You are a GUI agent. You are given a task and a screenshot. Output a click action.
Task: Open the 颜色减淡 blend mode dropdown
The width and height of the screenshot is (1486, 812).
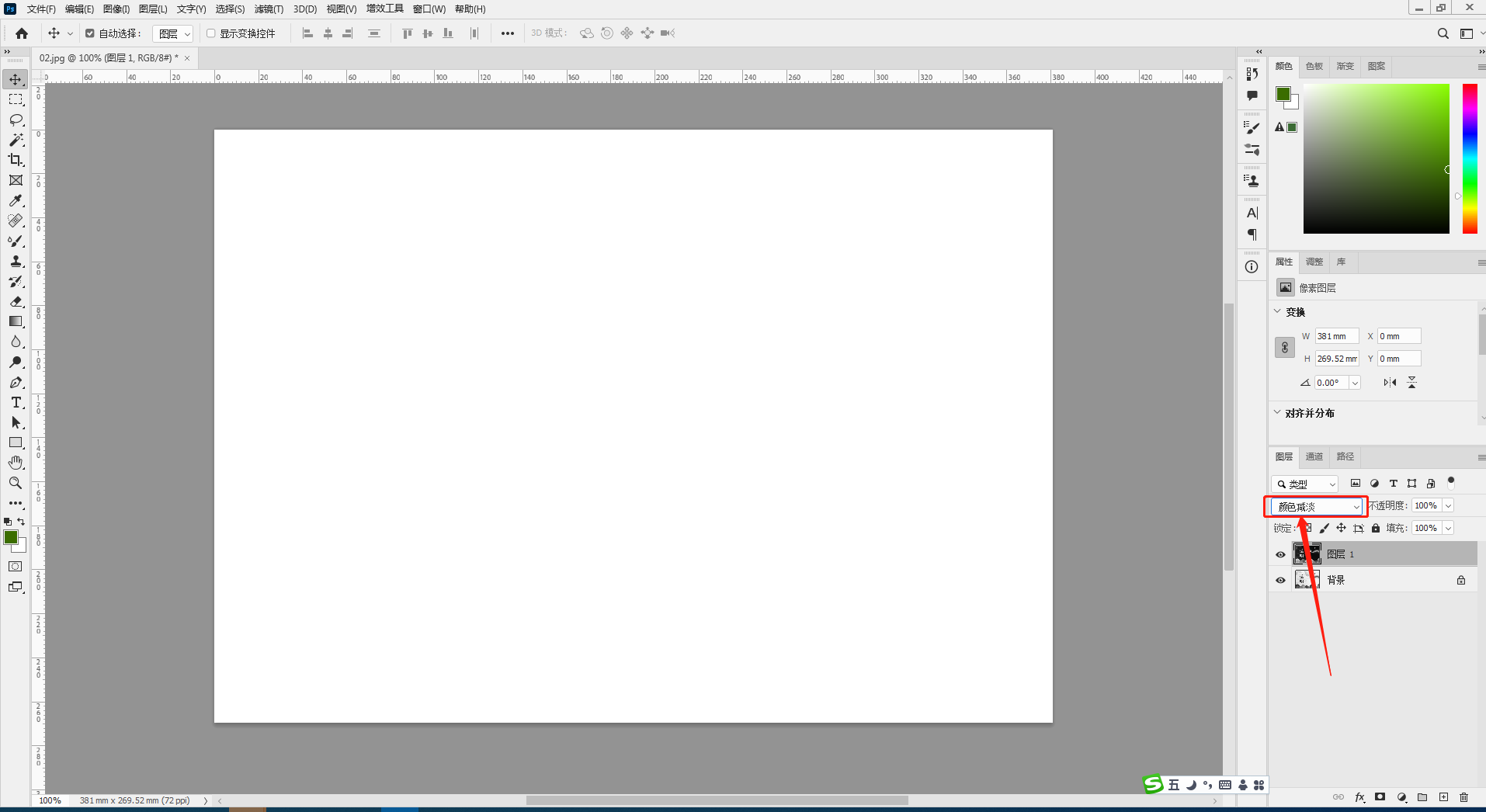pyautogui.click(x=1318, y=507)
